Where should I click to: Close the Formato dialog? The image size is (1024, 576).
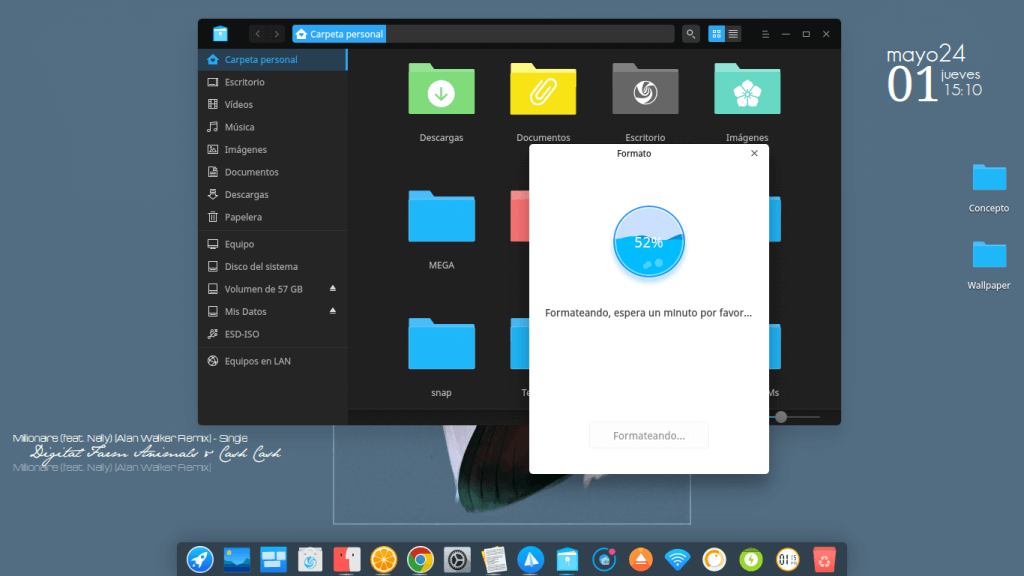coord(754,153)
